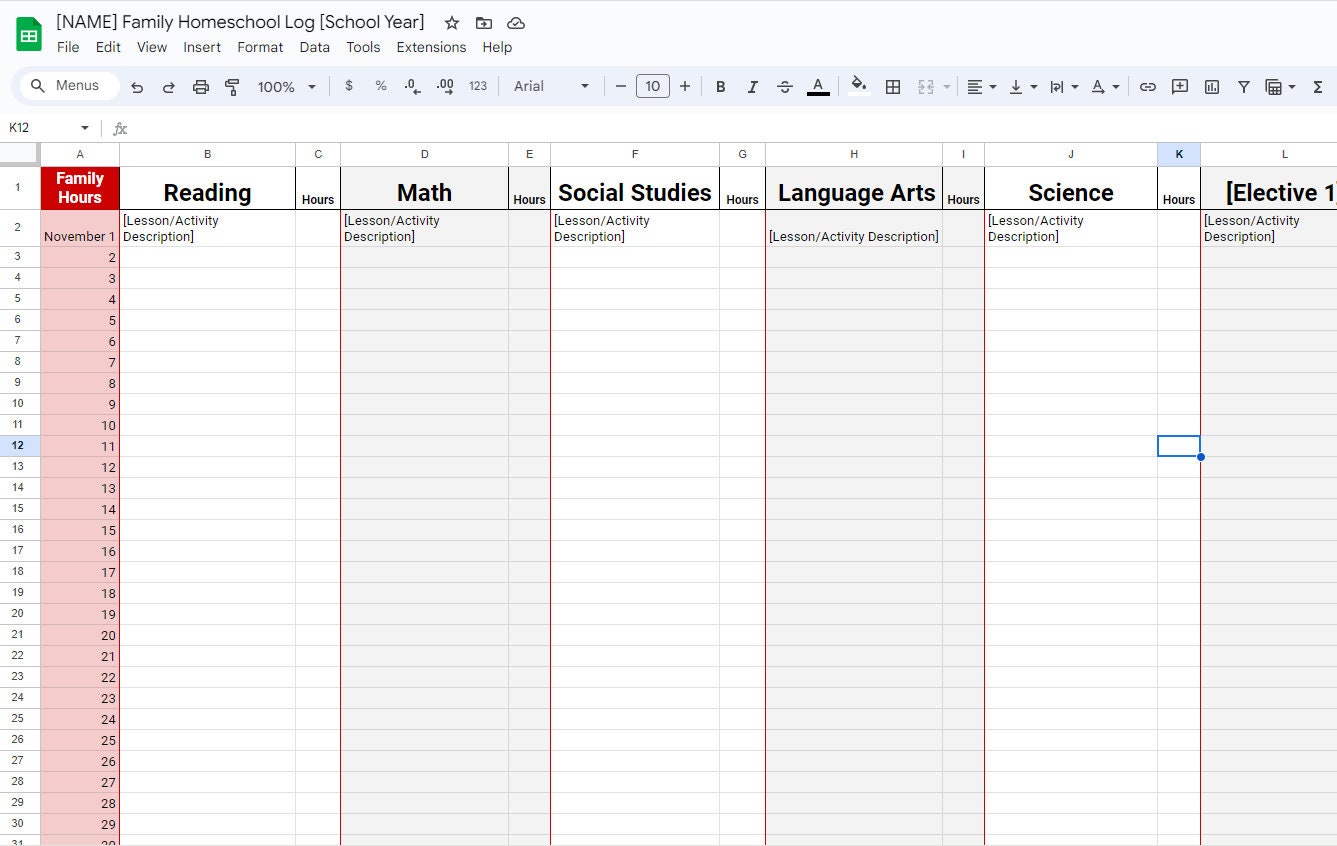Viewport: 1337px width, 846px height.
Task: Star this spreadsheet
Action: coord(450,22)
